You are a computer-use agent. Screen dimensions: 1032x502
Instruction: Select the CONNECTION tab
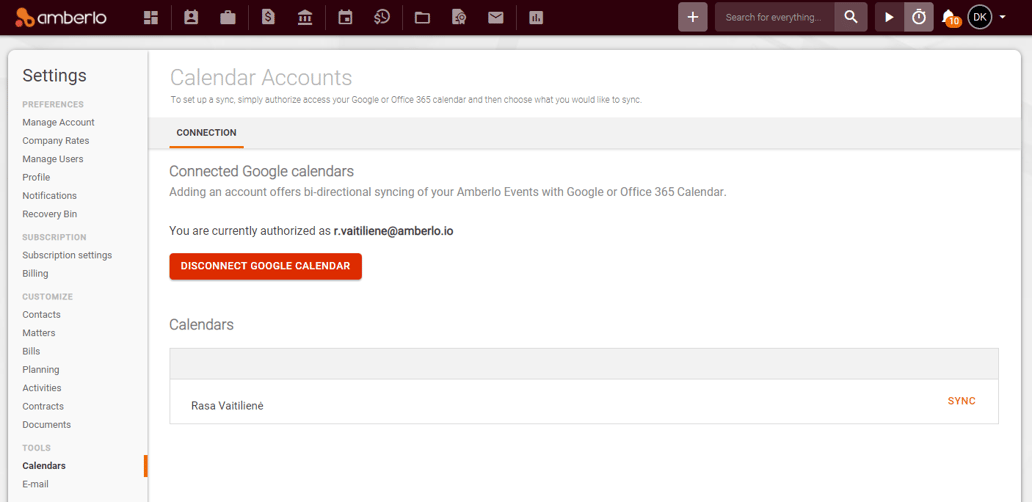207,132
